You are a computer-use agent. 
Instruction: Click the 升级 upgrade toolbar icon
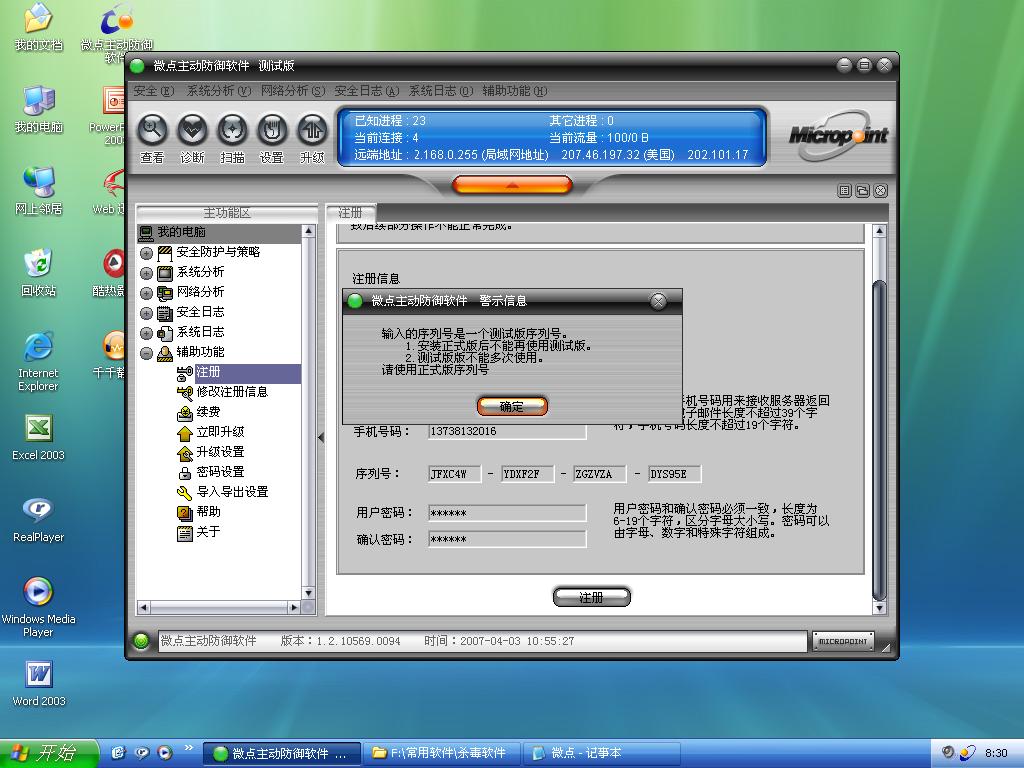point(312,129)
